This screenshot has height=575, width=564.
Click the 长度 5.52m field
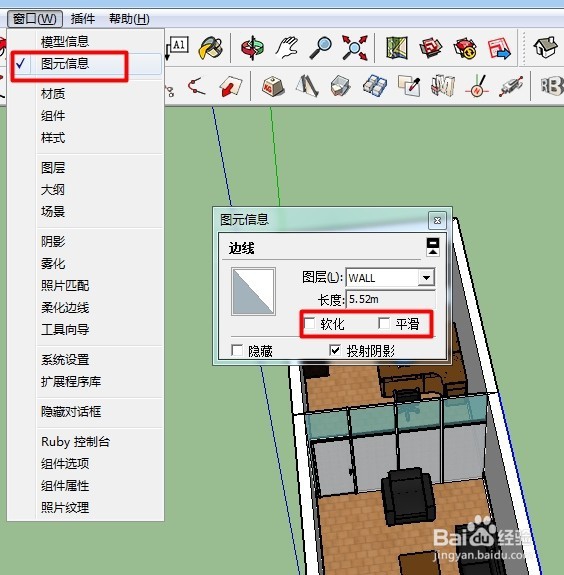[391, 299]
